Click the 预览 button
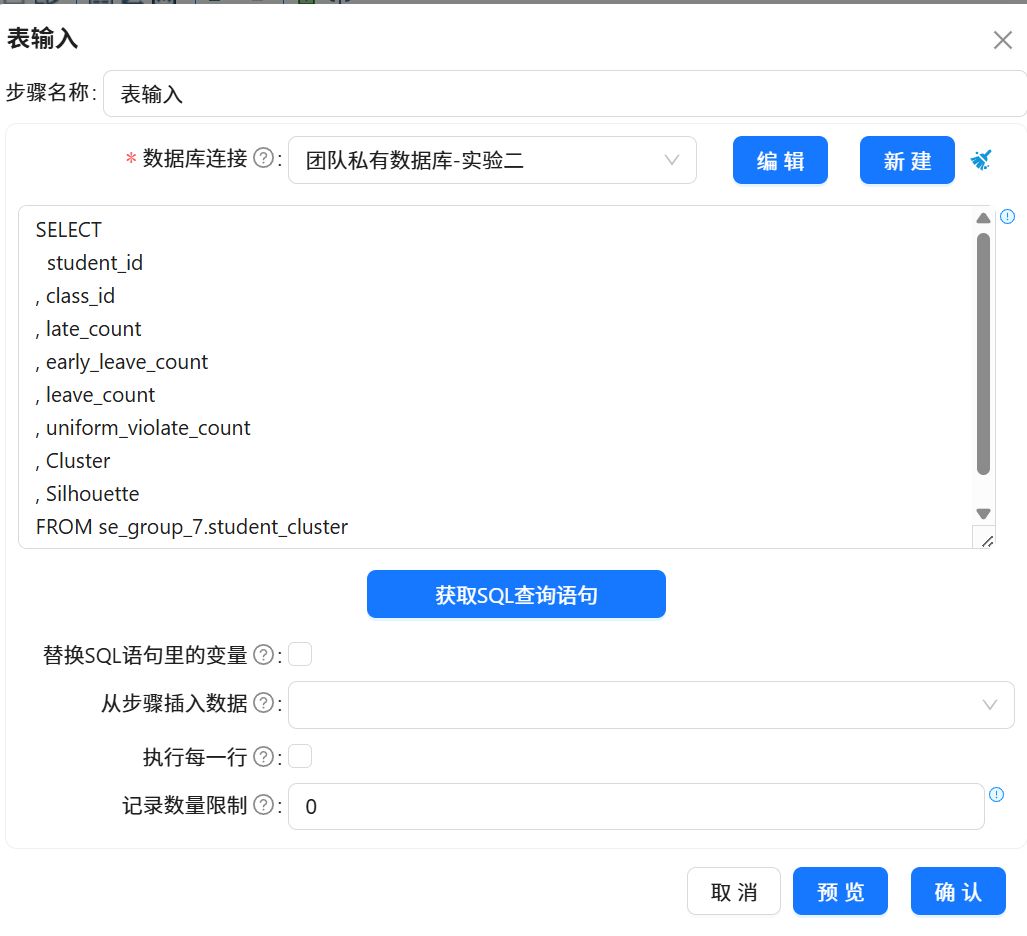Image resolution: width=1027 pixels, height=936 pixels. [840, 891]
